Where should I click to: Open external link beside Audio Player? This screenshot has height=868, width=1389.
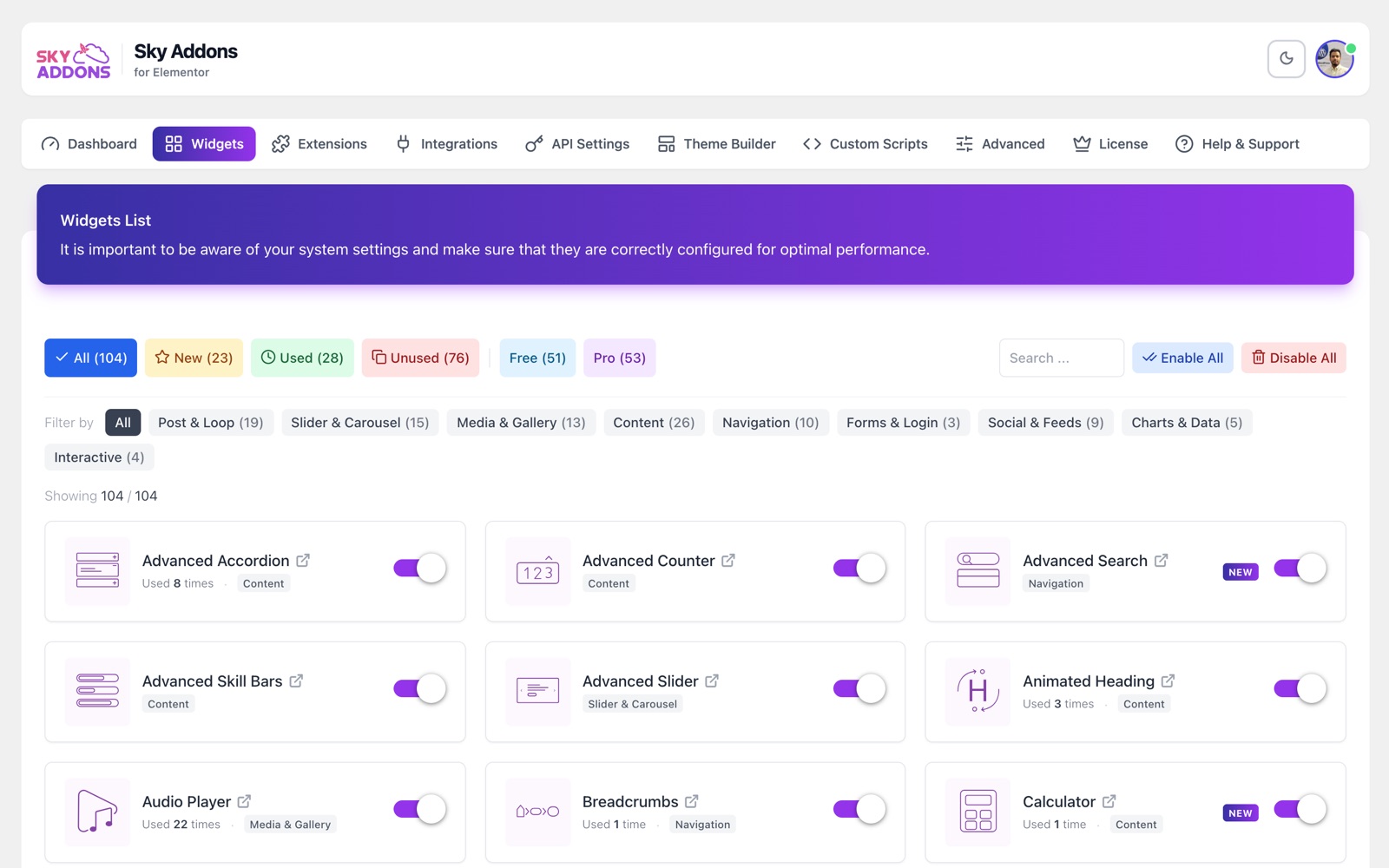245,801
